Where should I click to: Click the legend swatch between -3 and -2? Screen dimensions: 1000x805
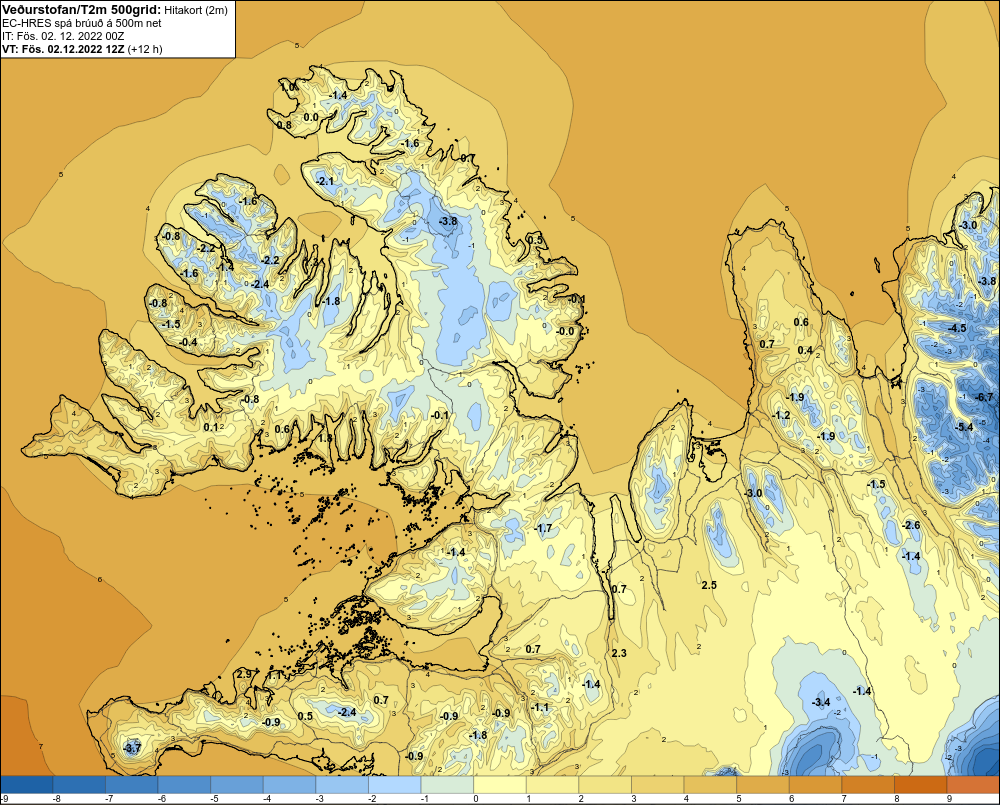point(342,784)
